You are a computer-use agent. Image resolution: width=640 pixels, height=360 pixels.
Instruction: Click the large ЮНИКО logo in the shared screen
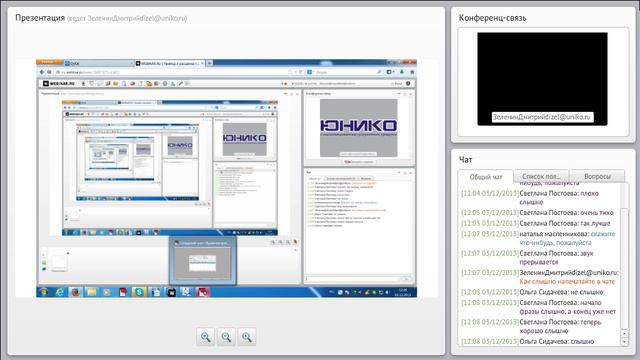point(358,126)
